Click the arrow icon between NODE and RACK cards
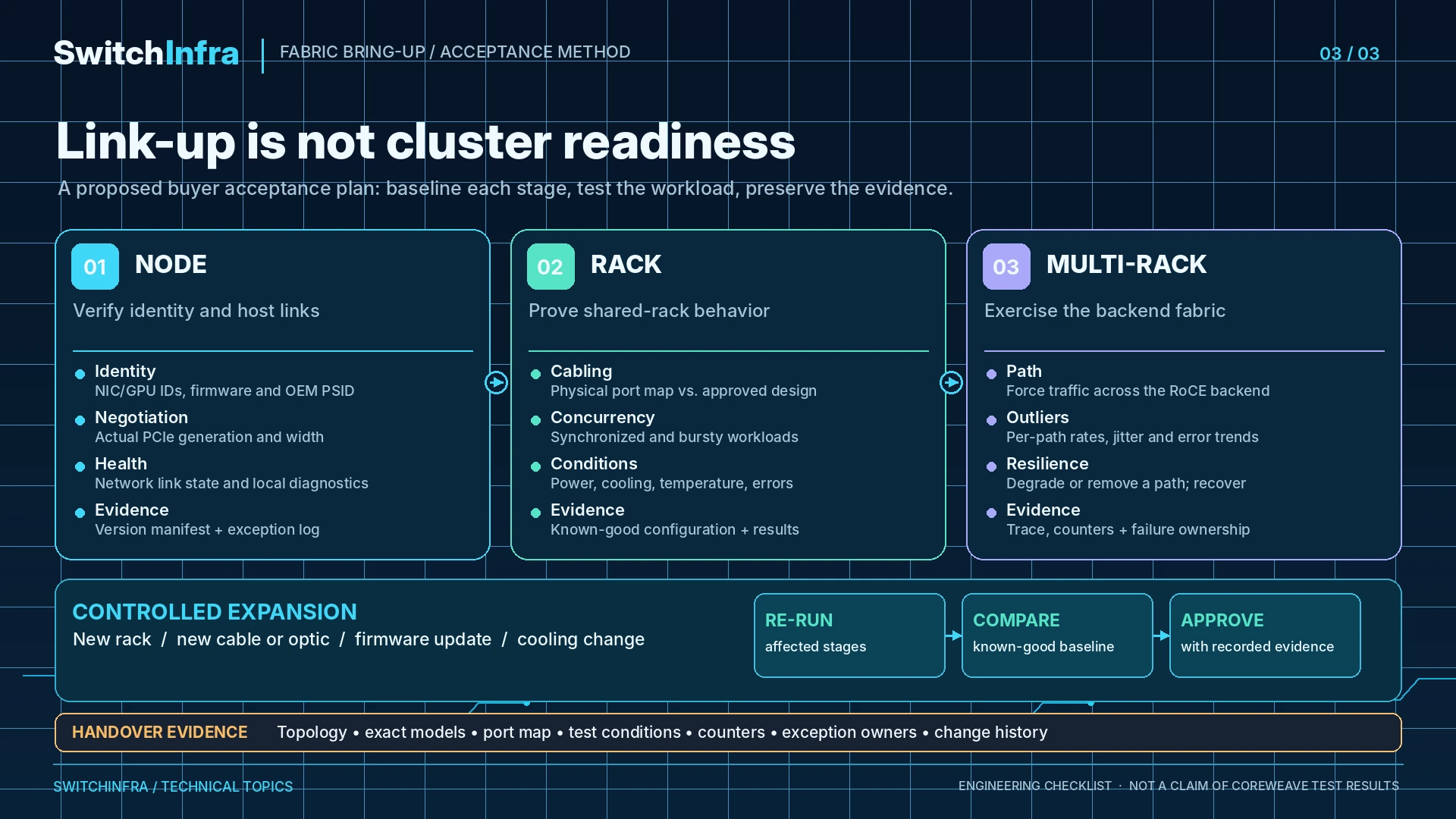The width and height of the screenshot is (1456, 819). [497, 382]
